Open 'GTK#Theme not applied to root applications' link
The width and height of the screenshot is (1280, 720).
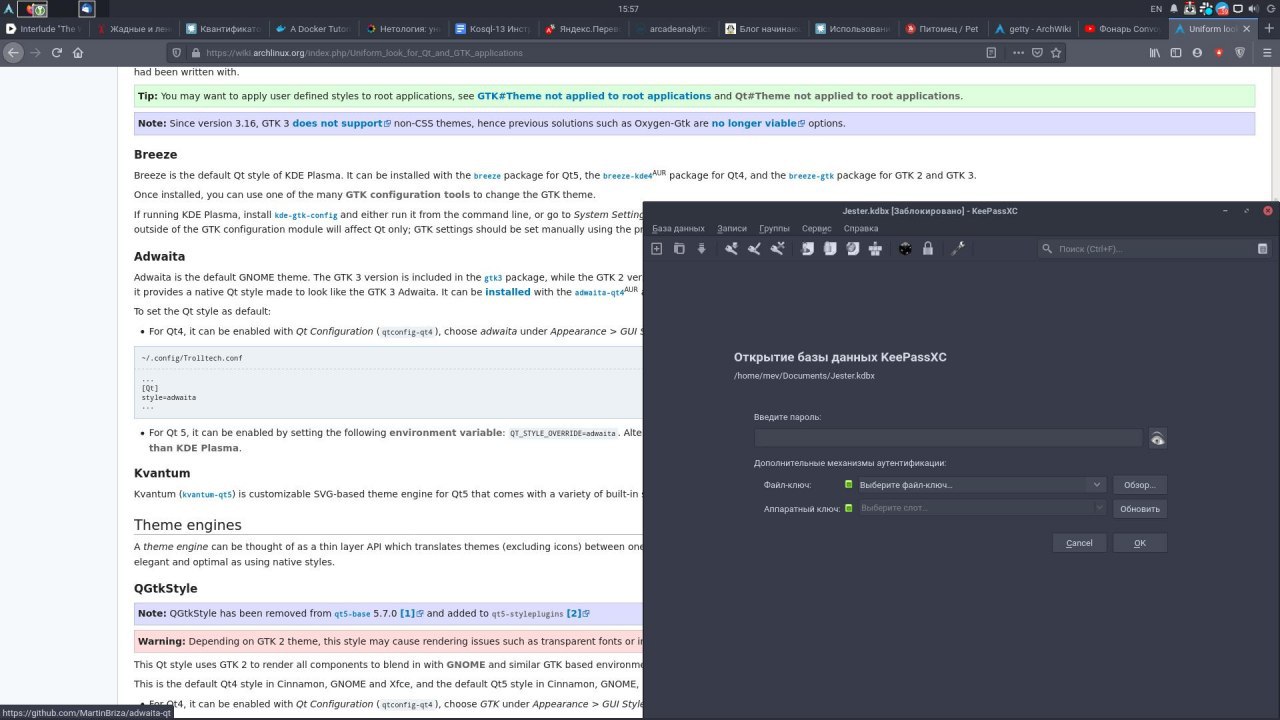(594, 96)
